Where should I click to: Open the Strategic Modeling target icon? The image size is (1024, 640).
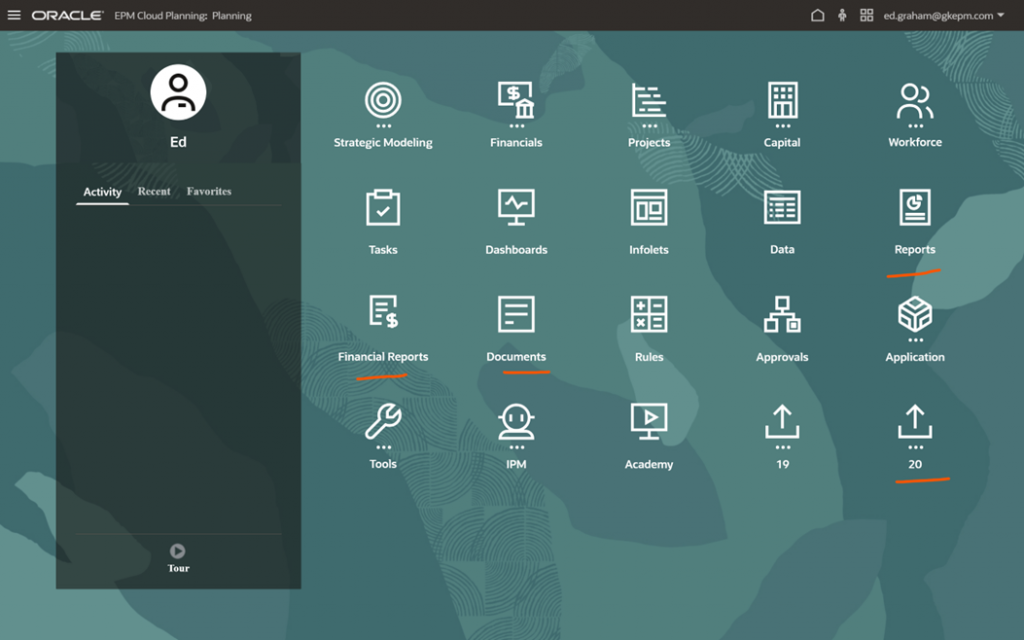tap(383, 100)
